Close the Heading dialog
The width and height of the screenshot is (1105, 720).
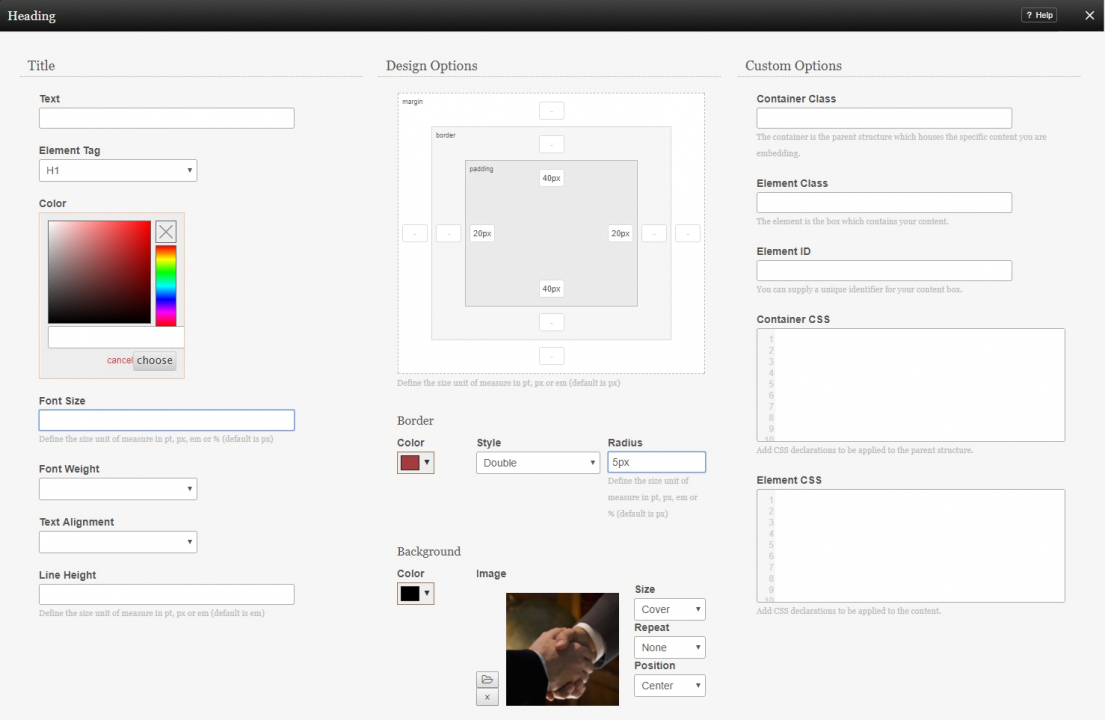pyautogui.click(x=1089, y=15)
